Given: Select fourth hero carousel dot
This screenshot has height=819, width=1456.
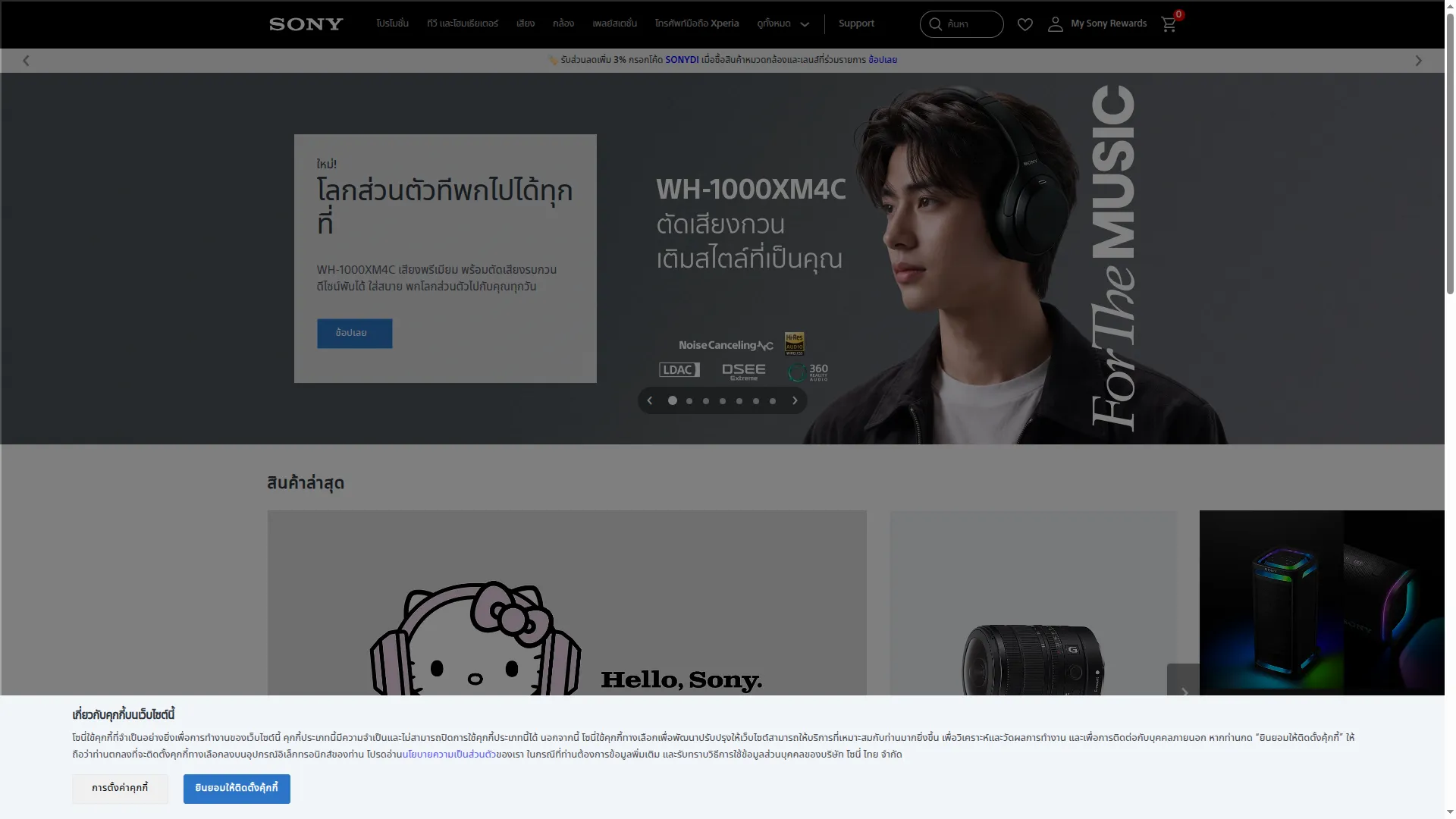Looking at the screenshot, I should [x=723, y=401].
